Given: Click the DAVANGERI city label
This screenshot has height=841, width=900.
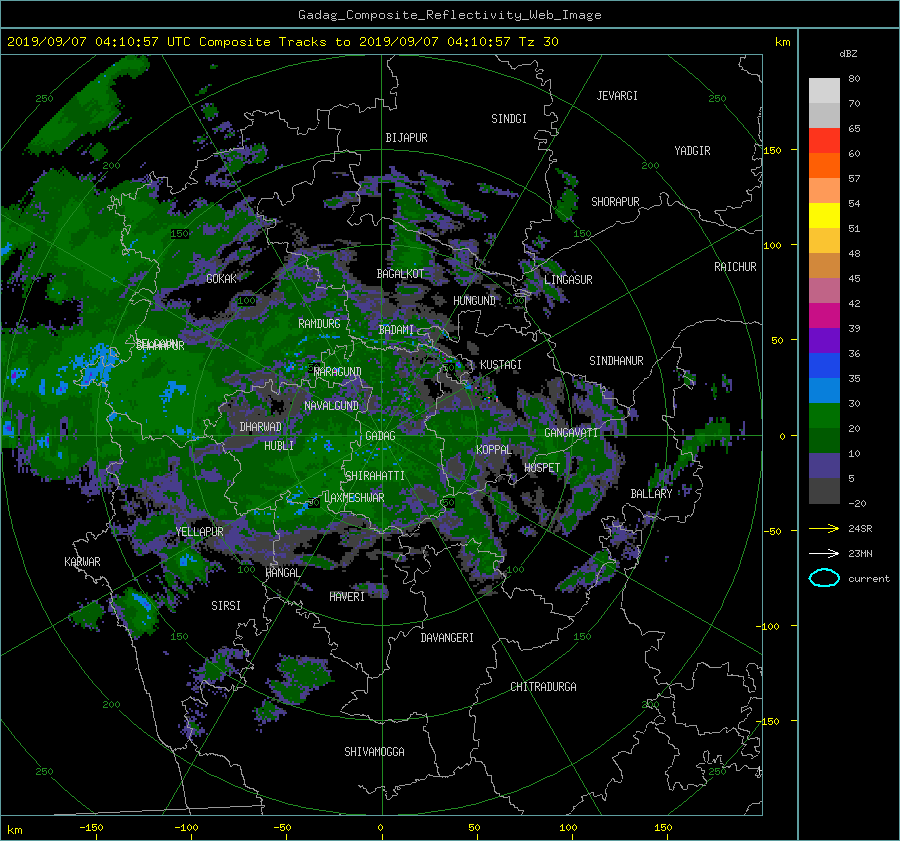Looking at the screenshot, I should tap(447, 638).
